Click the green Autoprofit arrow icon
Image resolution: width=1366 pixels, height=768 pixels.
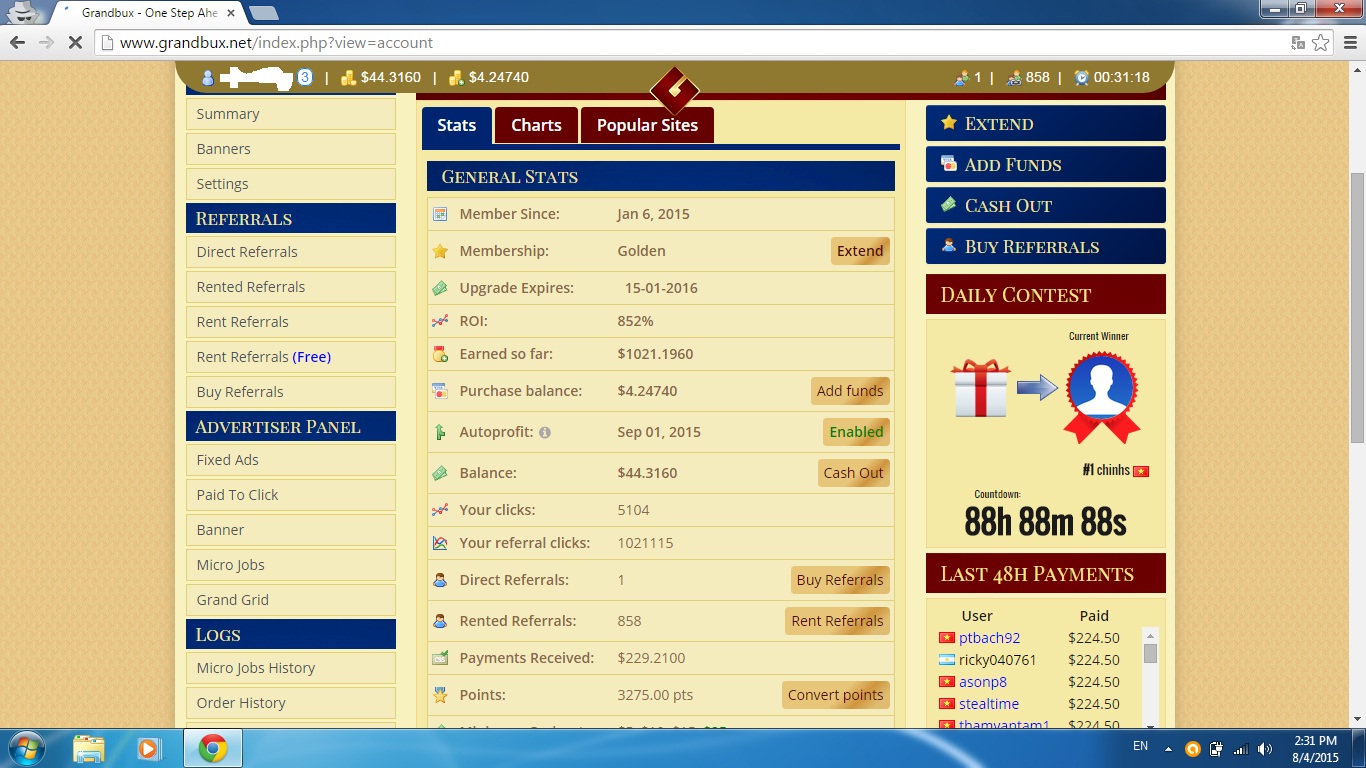pos(440,432)
